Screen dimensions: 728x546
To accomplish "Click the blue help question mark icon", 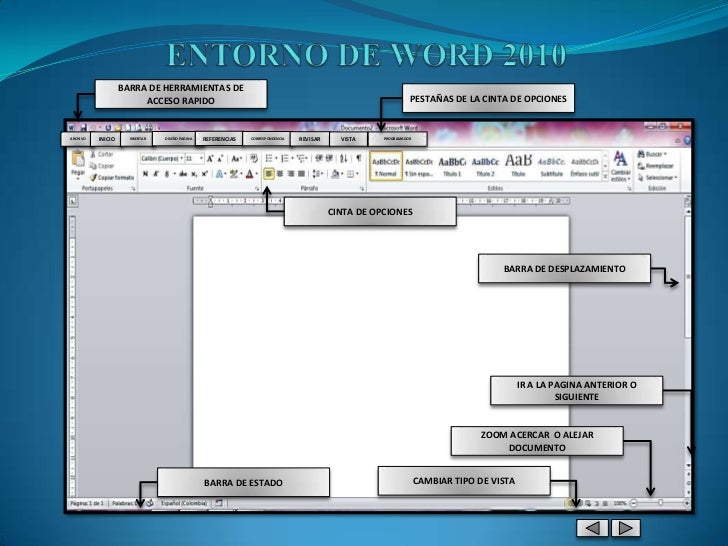I will pyautogui.click(x=687, y=140).
